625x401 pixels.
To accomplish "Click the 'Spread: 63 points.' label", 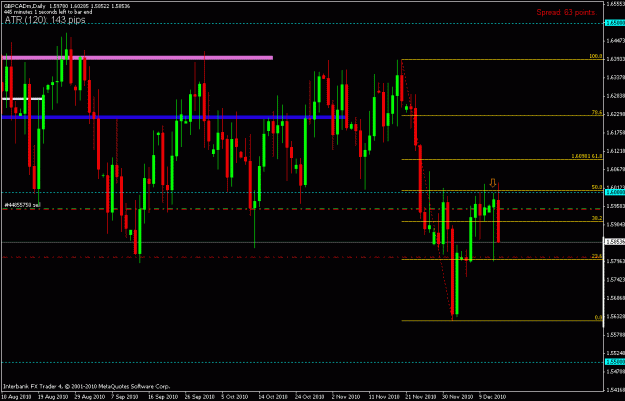I will tap(566, 12).
